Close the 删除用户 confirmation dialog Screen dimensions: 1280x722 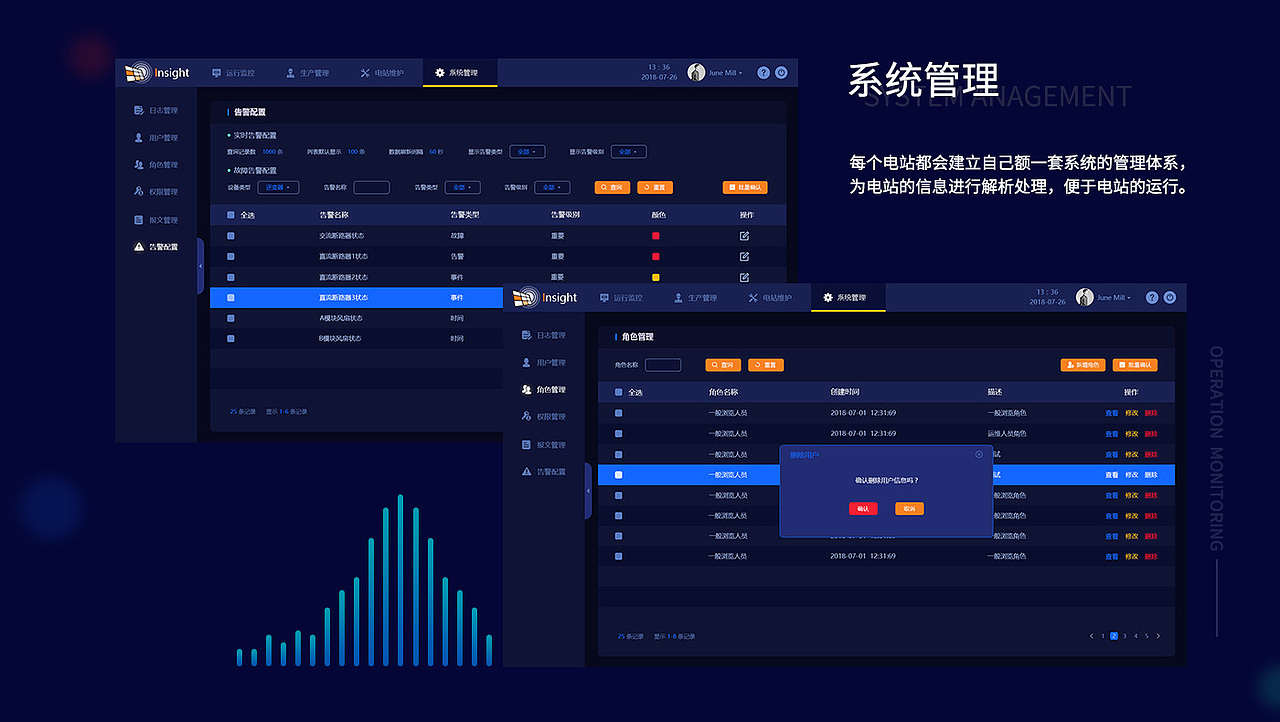pyautogui.click(x=979, y=454)
